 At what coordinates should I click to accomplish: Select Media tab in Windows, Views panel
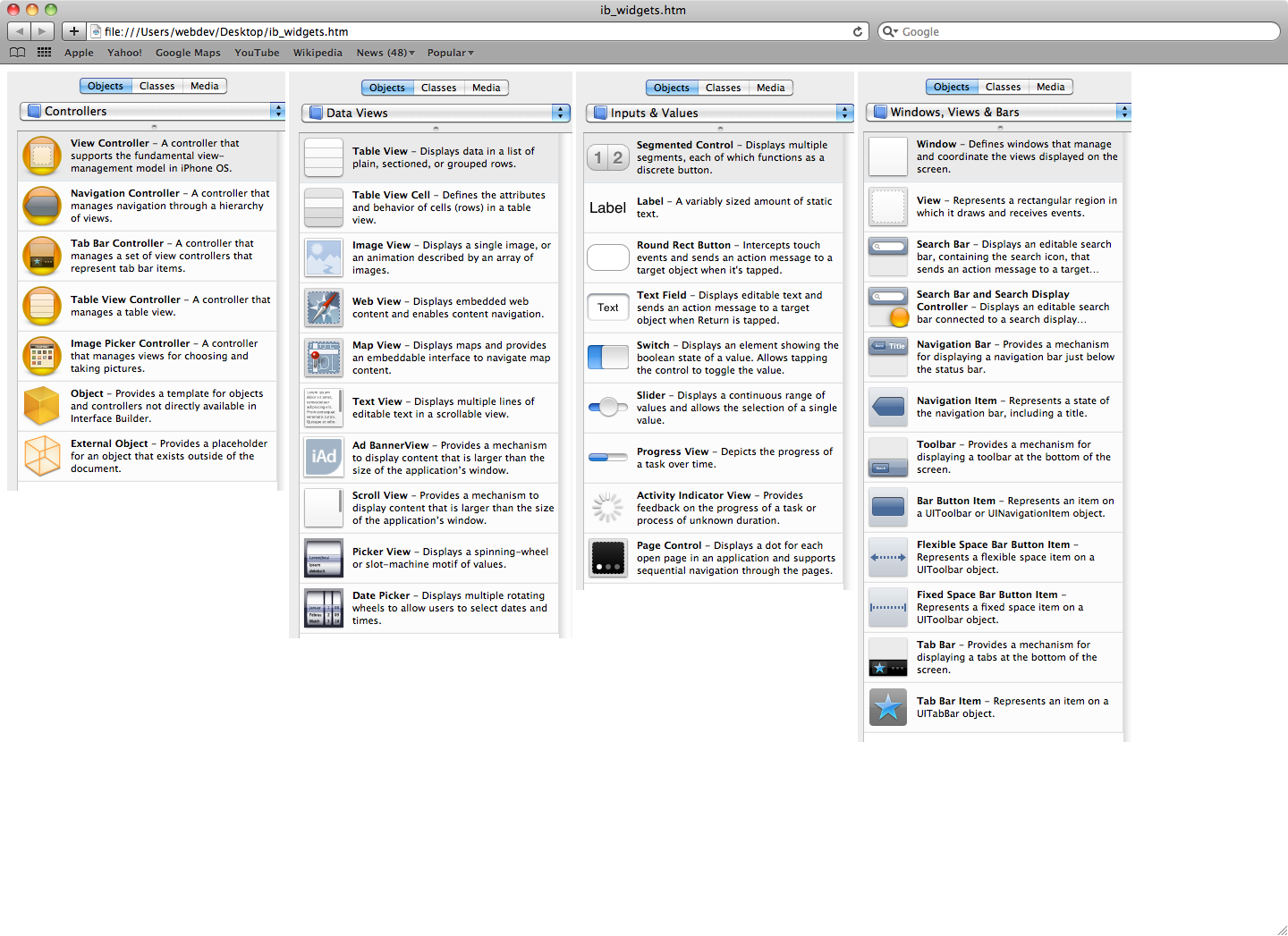[x=1050, y=87]
